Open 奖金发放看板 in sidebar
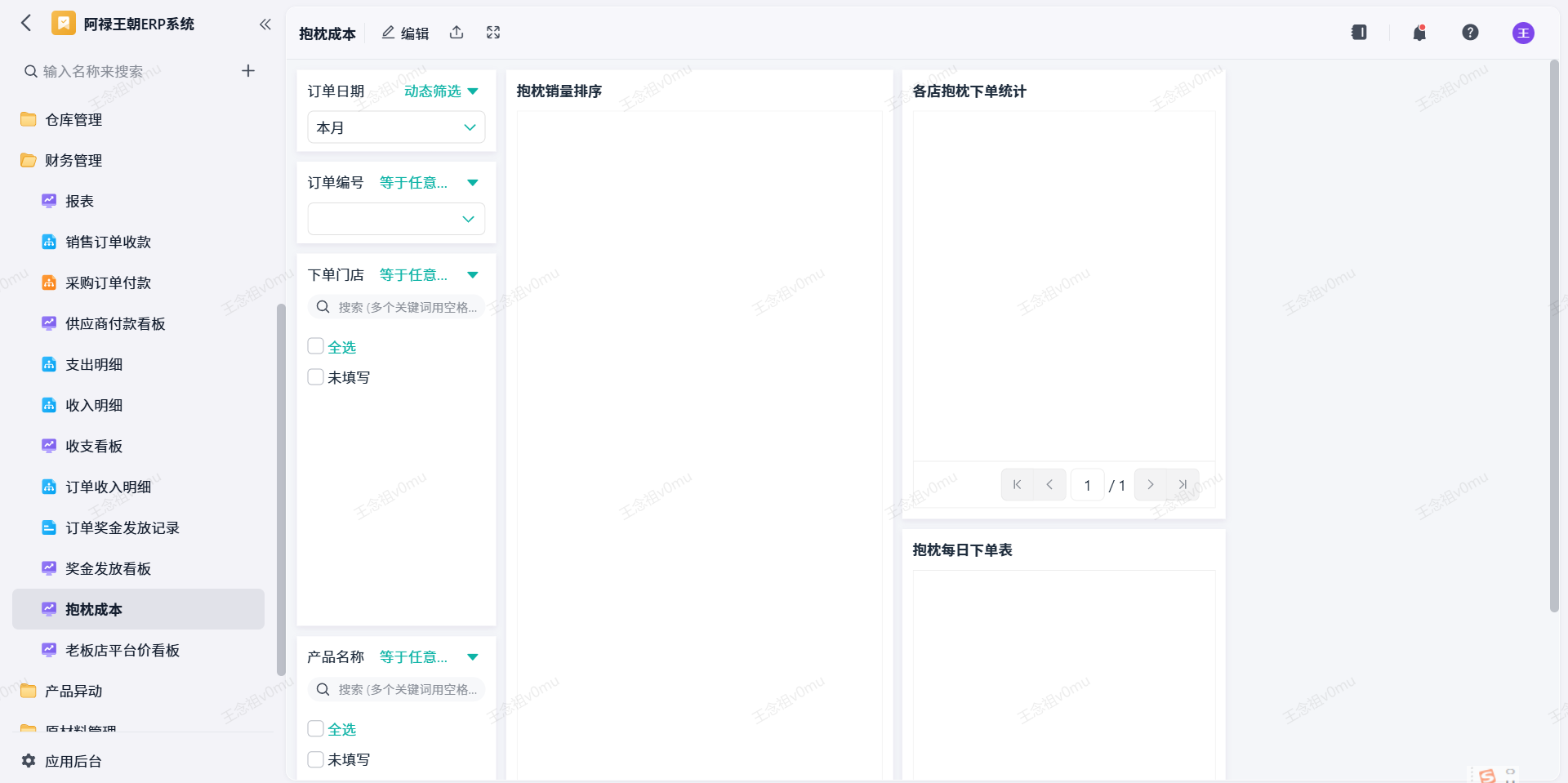1568x783 pixels. click(139, 568)
